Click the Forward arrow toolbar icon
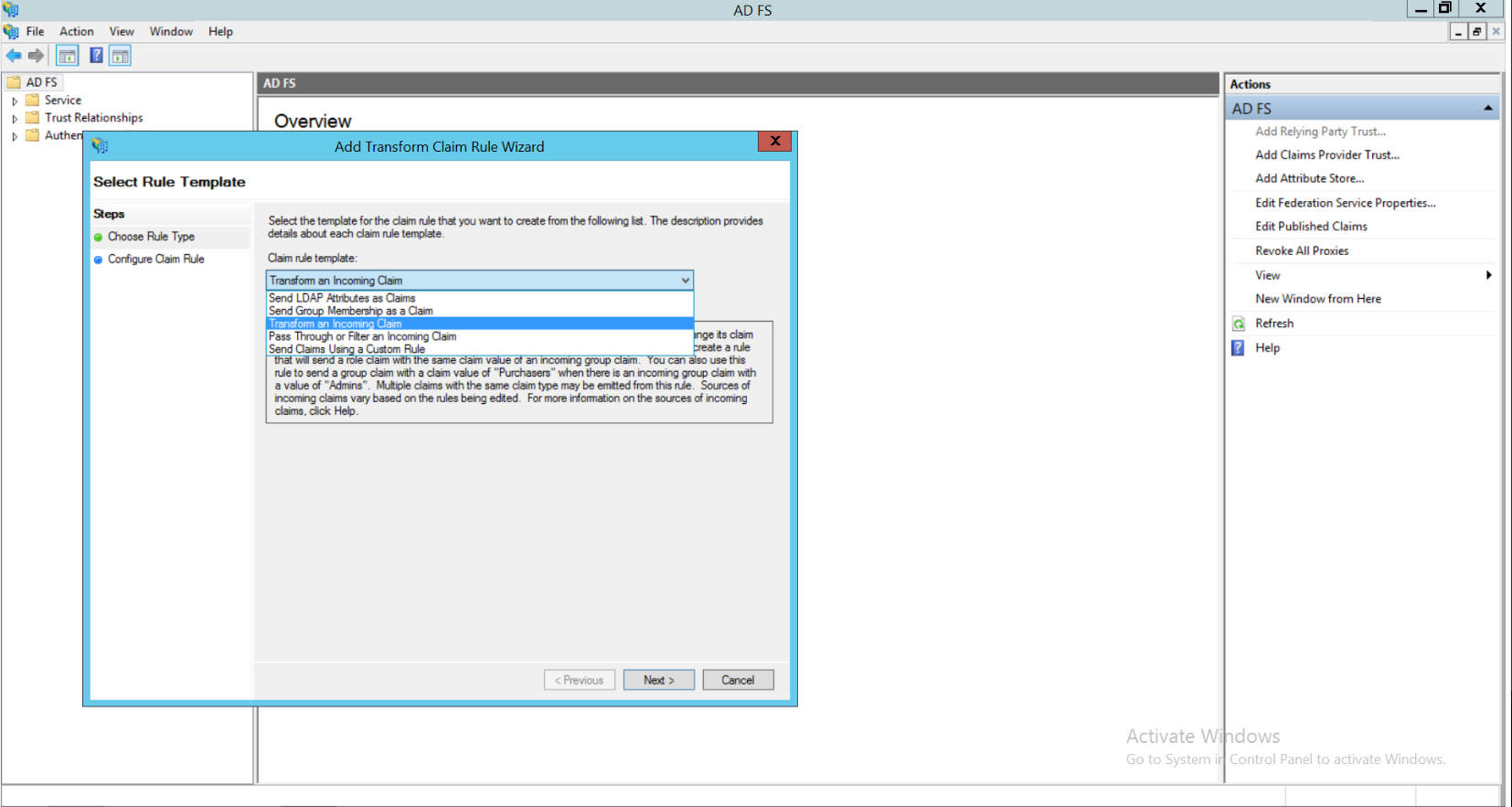 36,56
